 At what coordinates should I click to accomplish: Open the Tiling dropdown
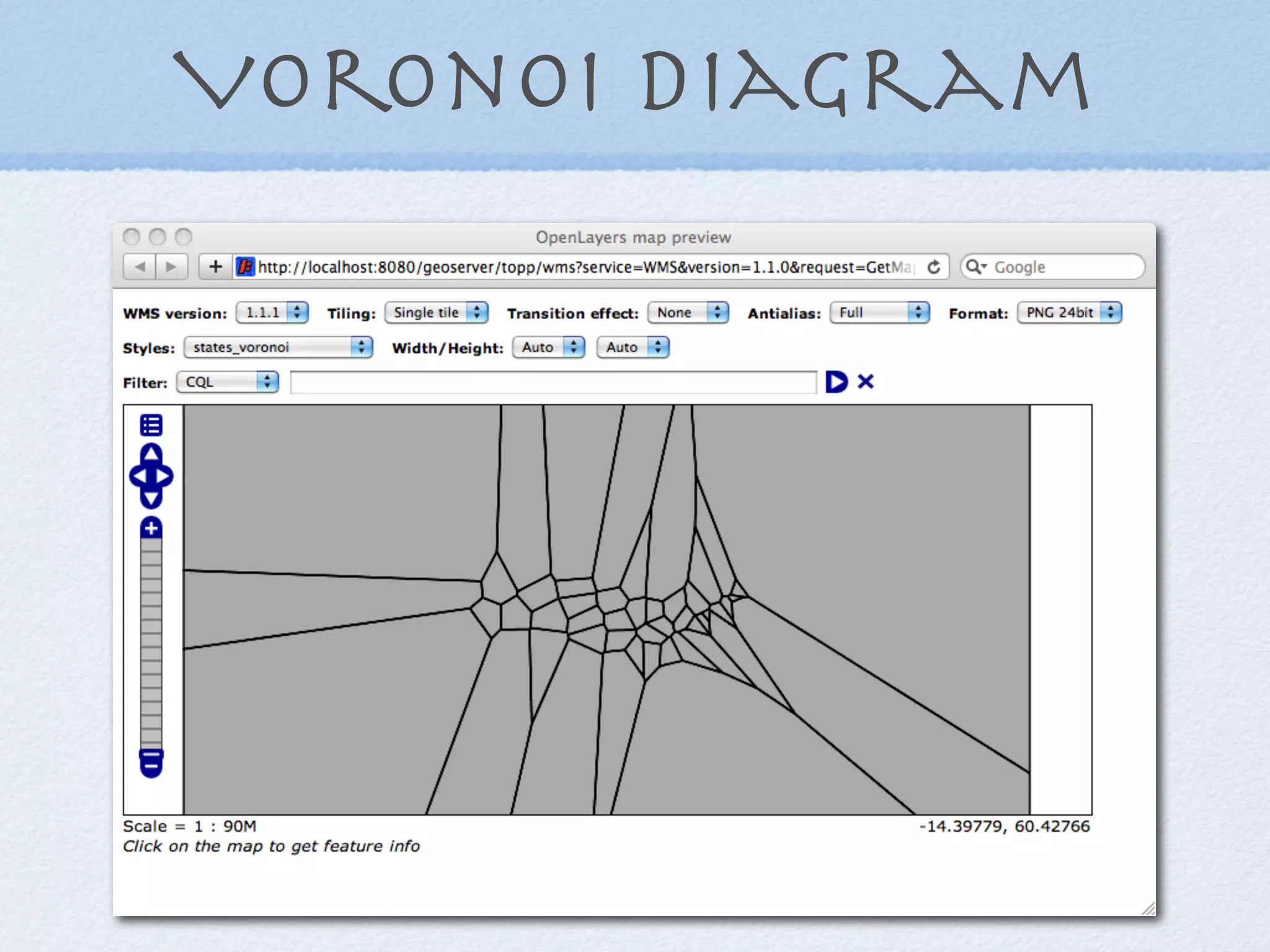click(x=436, y=312)
